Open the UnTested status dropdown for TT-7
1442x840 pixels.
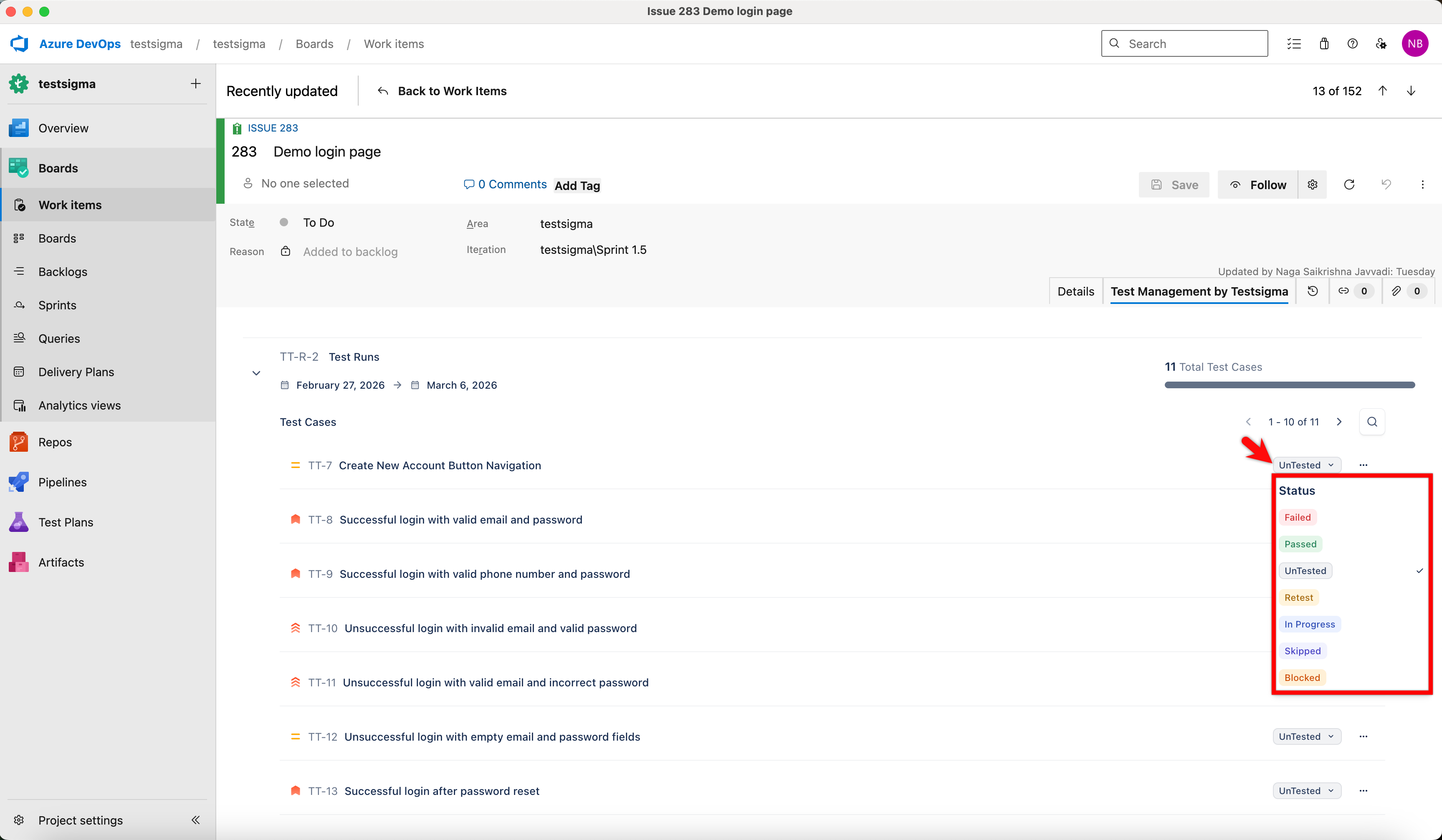point(1307,465)
